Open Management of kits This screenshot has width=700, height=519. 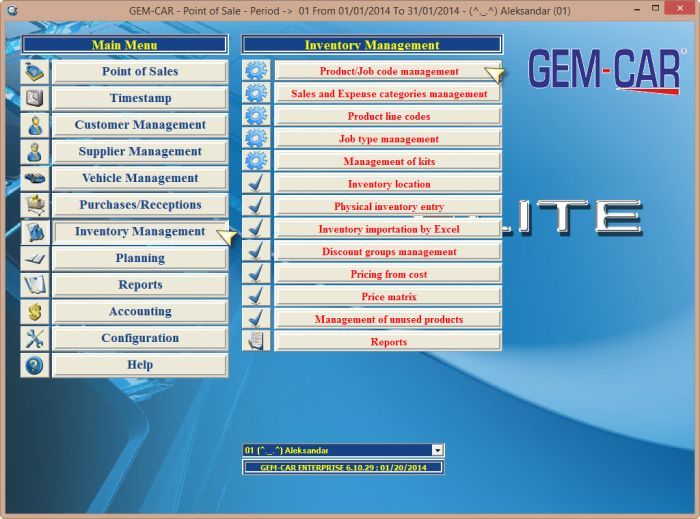pyautogui.click(x=388, y=161)
